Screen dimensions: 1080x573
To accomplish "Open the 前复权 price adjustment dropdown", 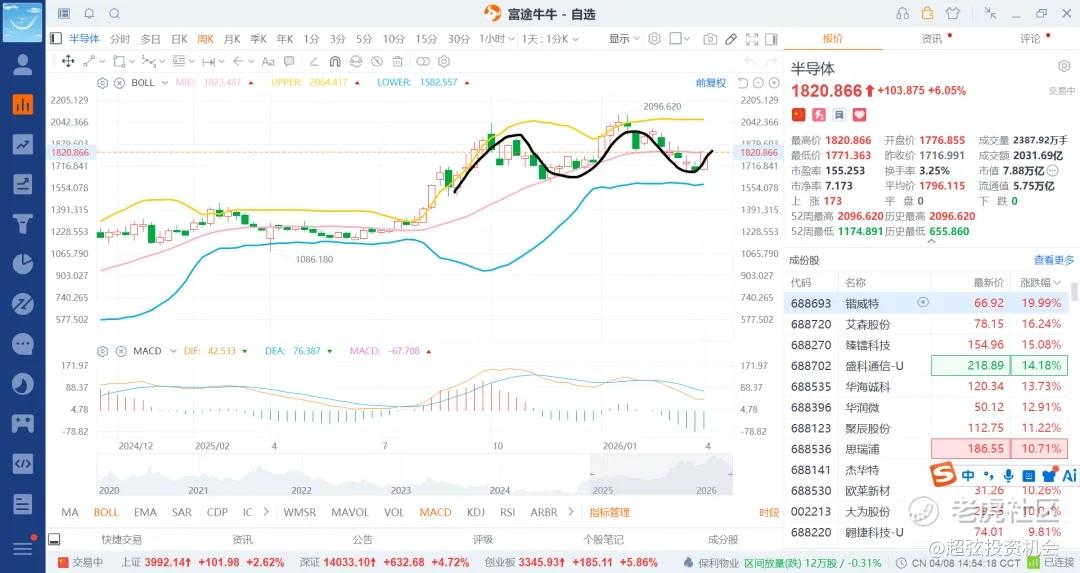I will (x=711, y=83).
